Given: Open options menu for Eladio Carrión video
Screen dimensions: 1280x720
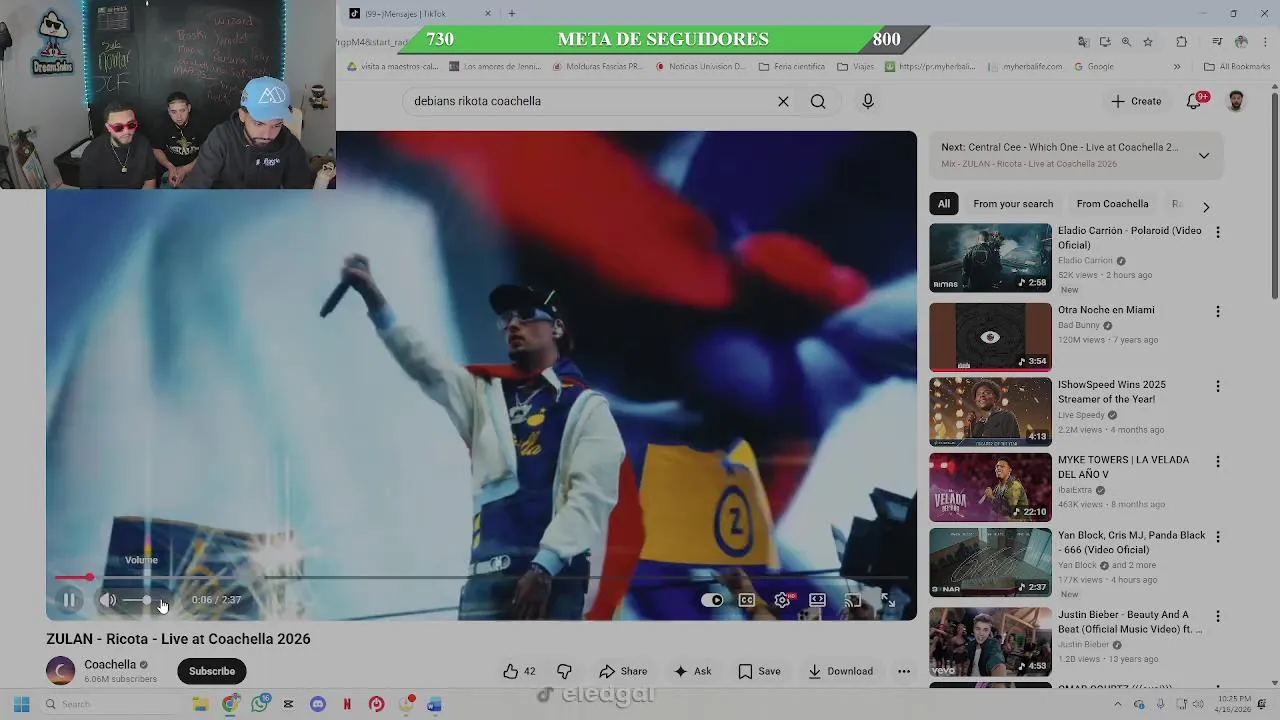Looking at the screenshot, I should pos(1217,232).
